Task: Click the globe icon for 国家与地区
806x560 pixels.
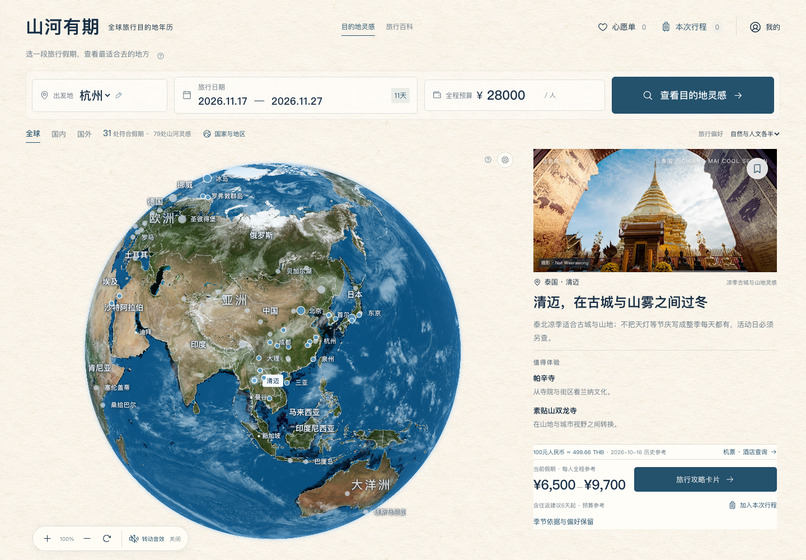Action: [x=207, y=134]
